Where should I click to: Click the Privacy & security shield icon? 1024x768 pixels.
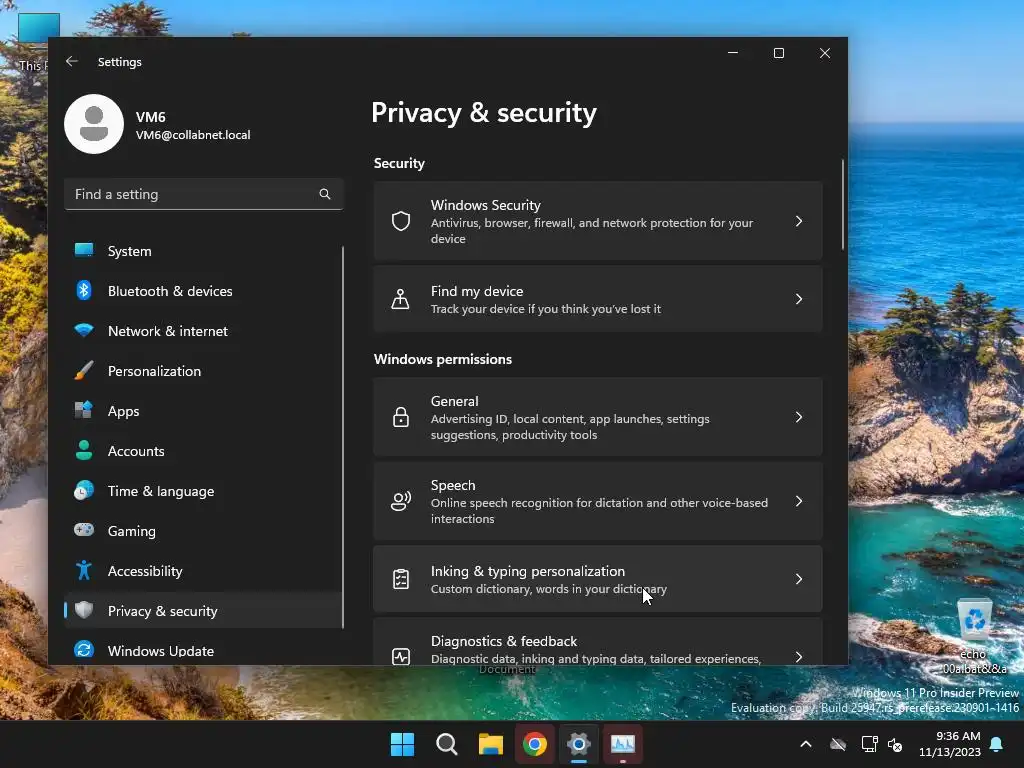tap(84, 610)
